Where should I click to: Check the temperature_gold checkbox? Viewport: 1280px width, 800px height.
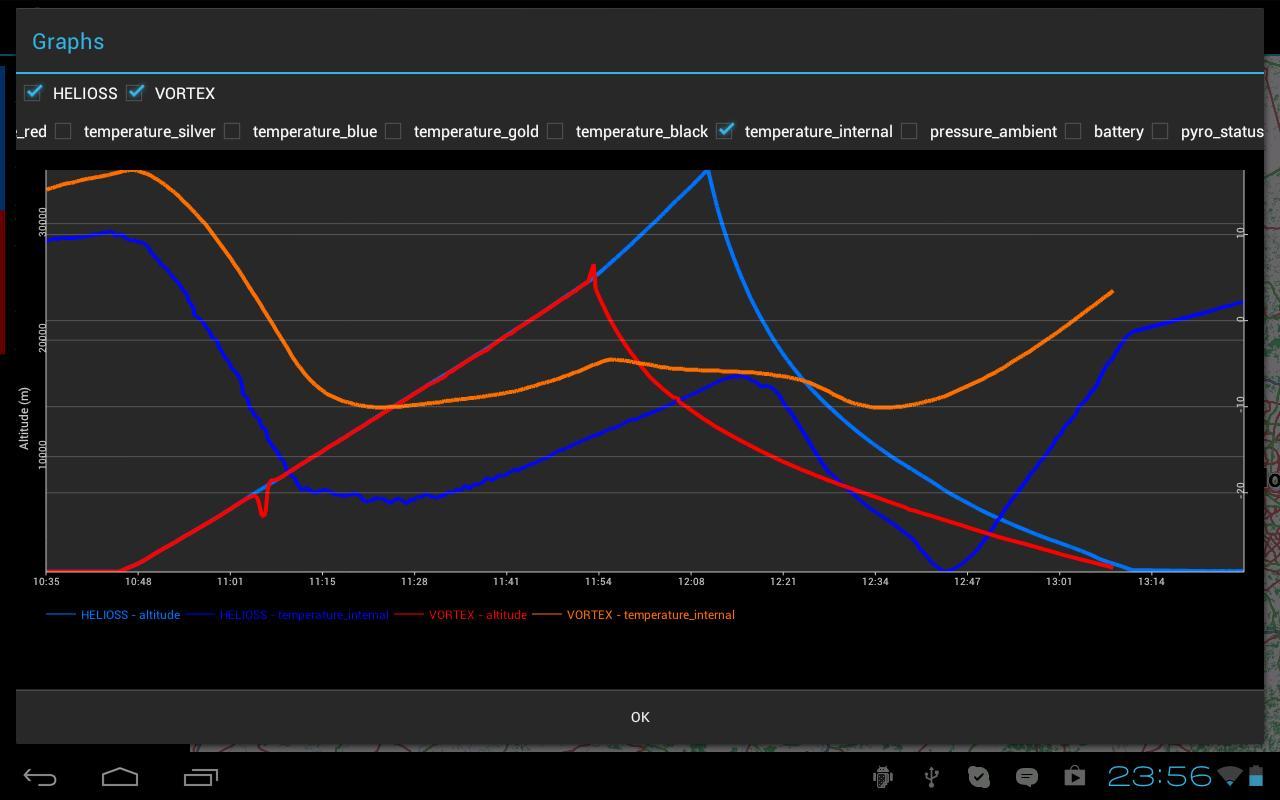(x=394, y=131)
